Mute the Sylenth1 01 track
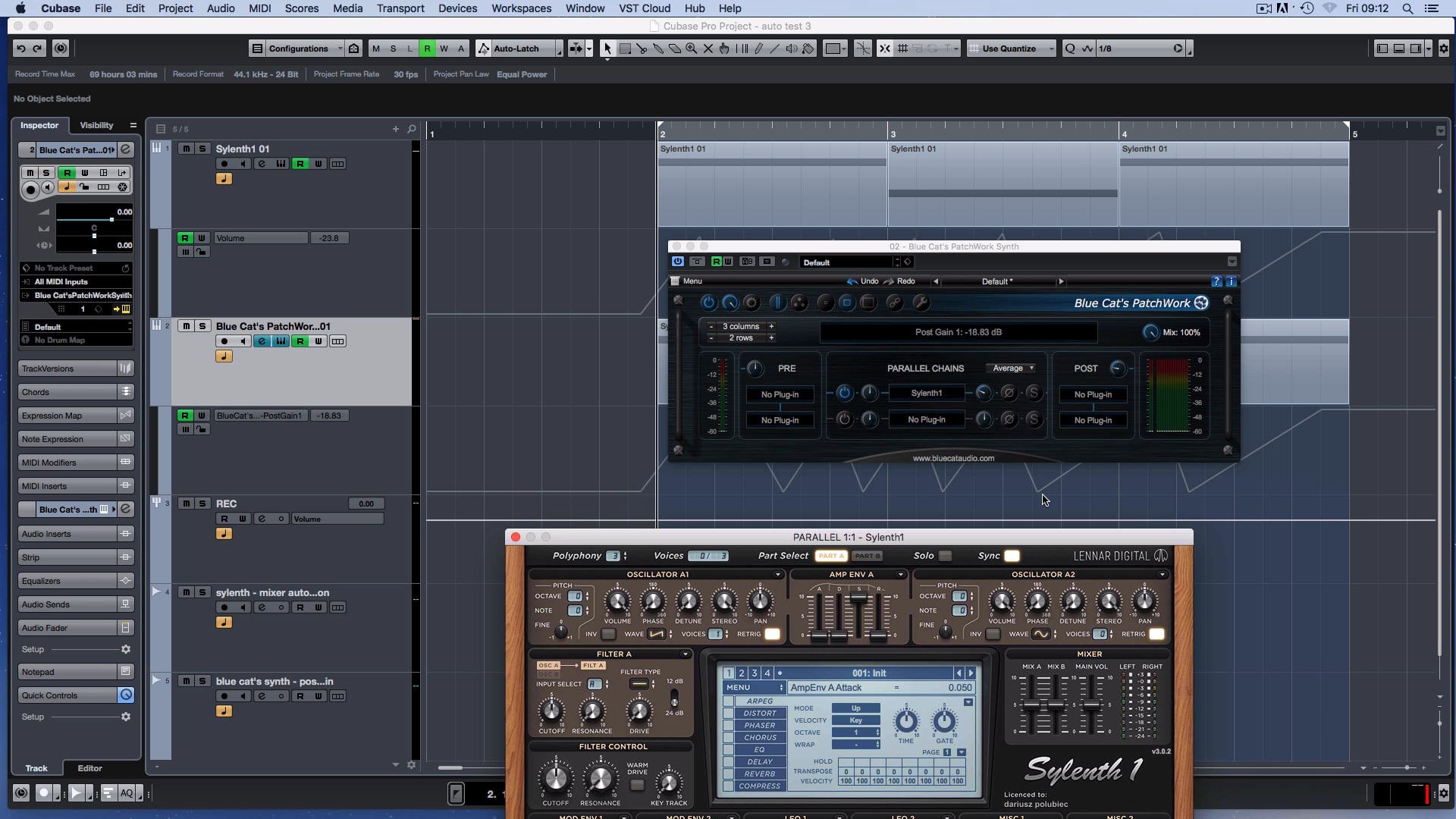This screenshot has width=1456, height=819. coord(186,149)
